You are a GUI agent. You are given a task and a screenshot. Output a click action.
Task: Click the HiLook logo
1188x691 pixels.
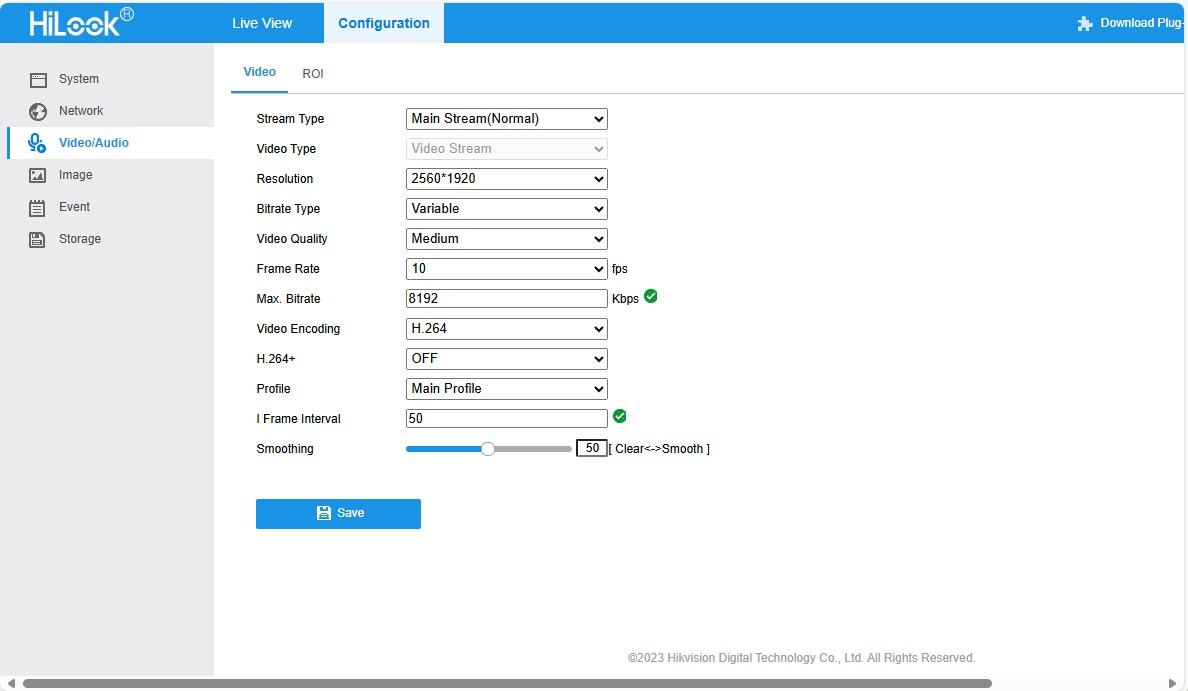(81, 22)
